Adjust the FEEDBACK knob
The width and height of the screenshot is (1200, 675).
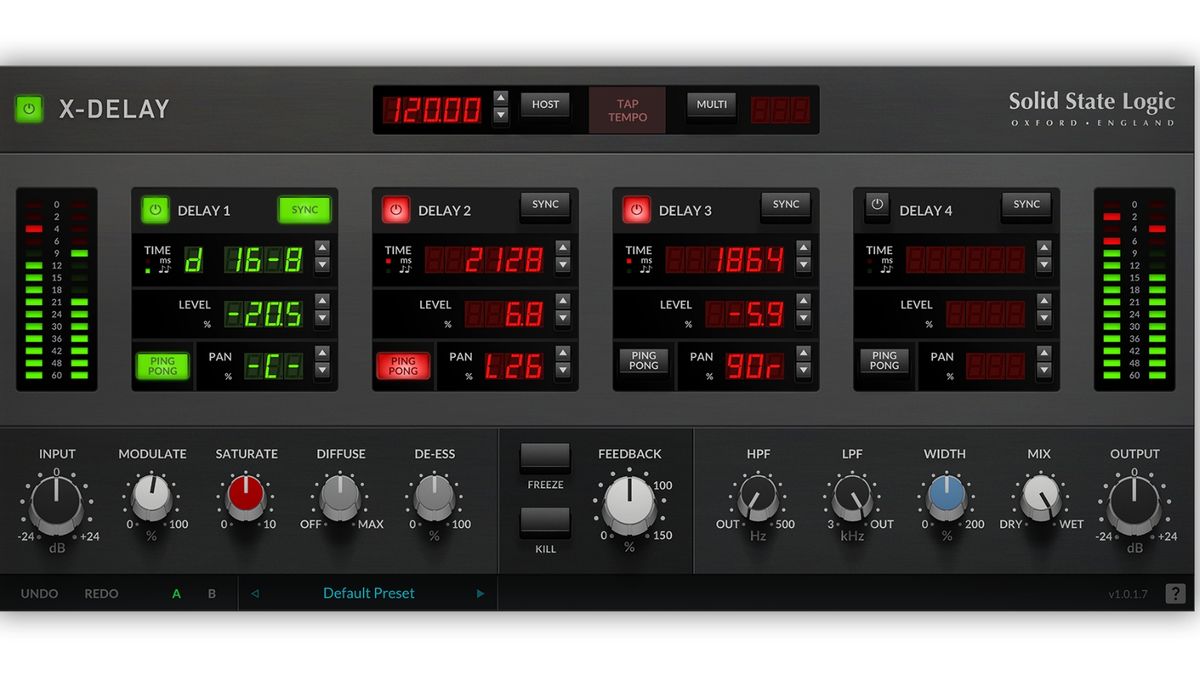coord(629,497)
